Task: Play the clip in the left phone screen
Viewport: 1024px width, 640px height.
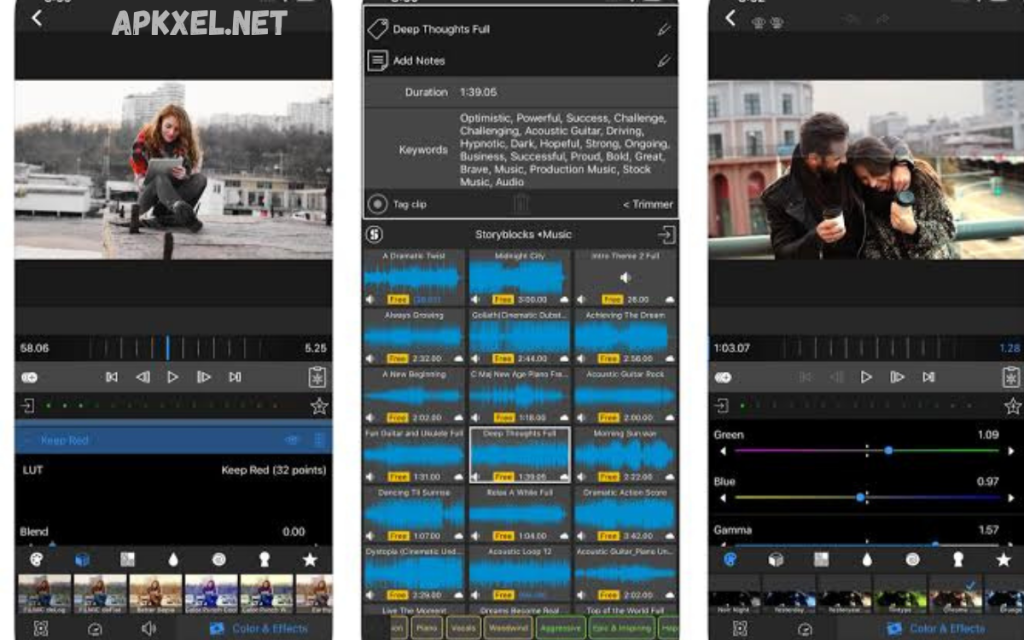Action: (x=172, y=377)
